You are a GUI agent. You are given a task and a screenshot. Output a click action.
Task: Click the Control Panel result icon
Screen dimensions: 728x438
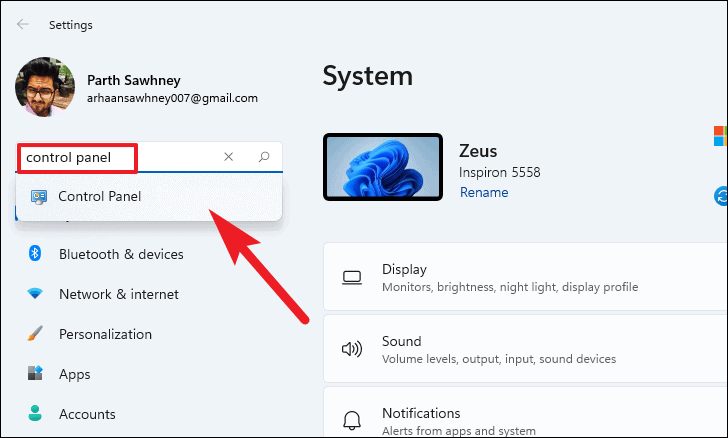[x=39, y=197]
